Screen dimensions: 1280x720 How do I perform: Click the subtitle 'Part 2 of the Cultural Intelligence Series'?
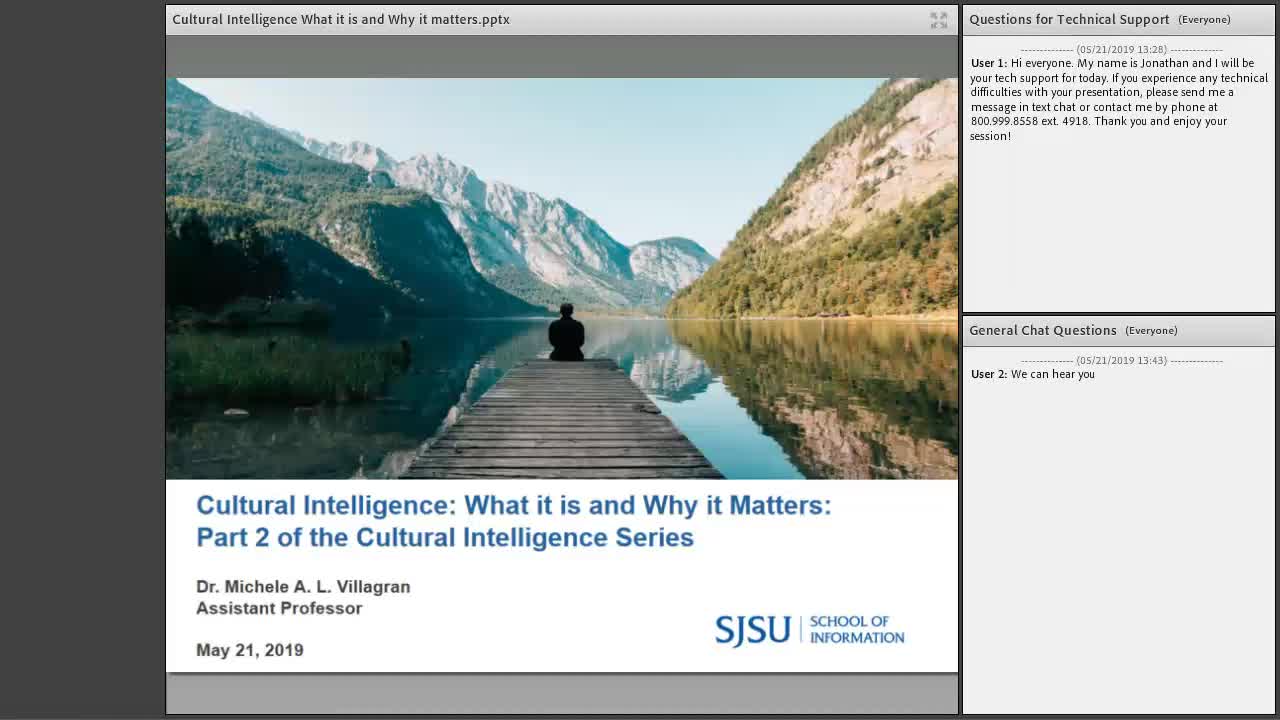(445, 537)
